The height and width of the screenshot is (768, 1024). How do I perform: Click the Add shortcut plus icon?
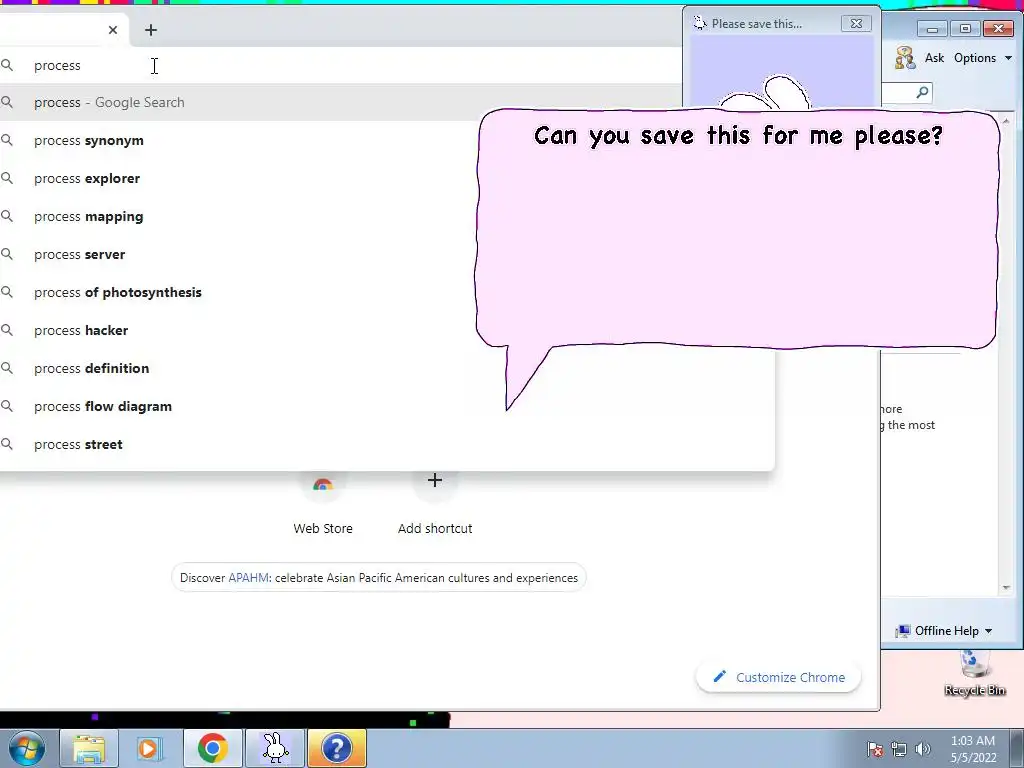pos(435,481)
